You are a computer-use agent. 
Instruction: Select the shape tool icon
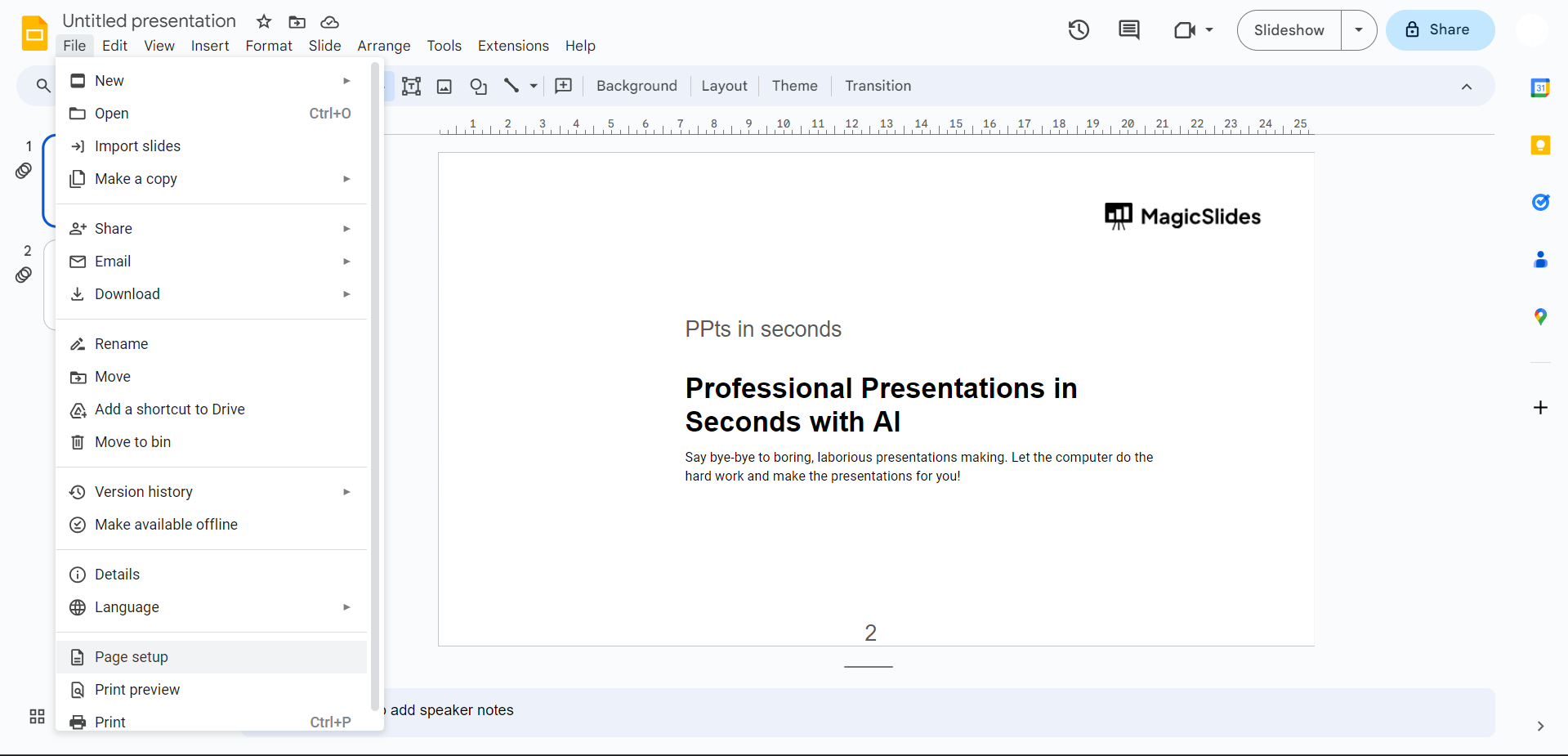[x=478, y=86]
